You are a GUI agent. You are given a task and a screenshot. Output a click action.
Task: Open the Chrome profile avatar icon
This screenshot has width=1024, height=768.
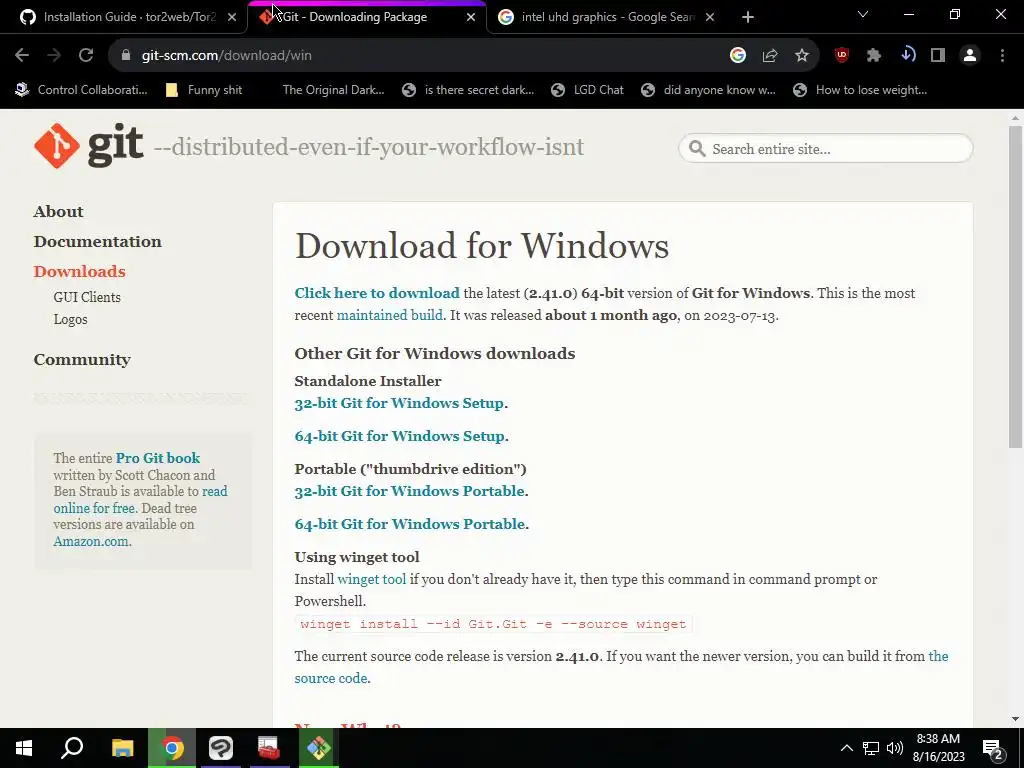970,56
